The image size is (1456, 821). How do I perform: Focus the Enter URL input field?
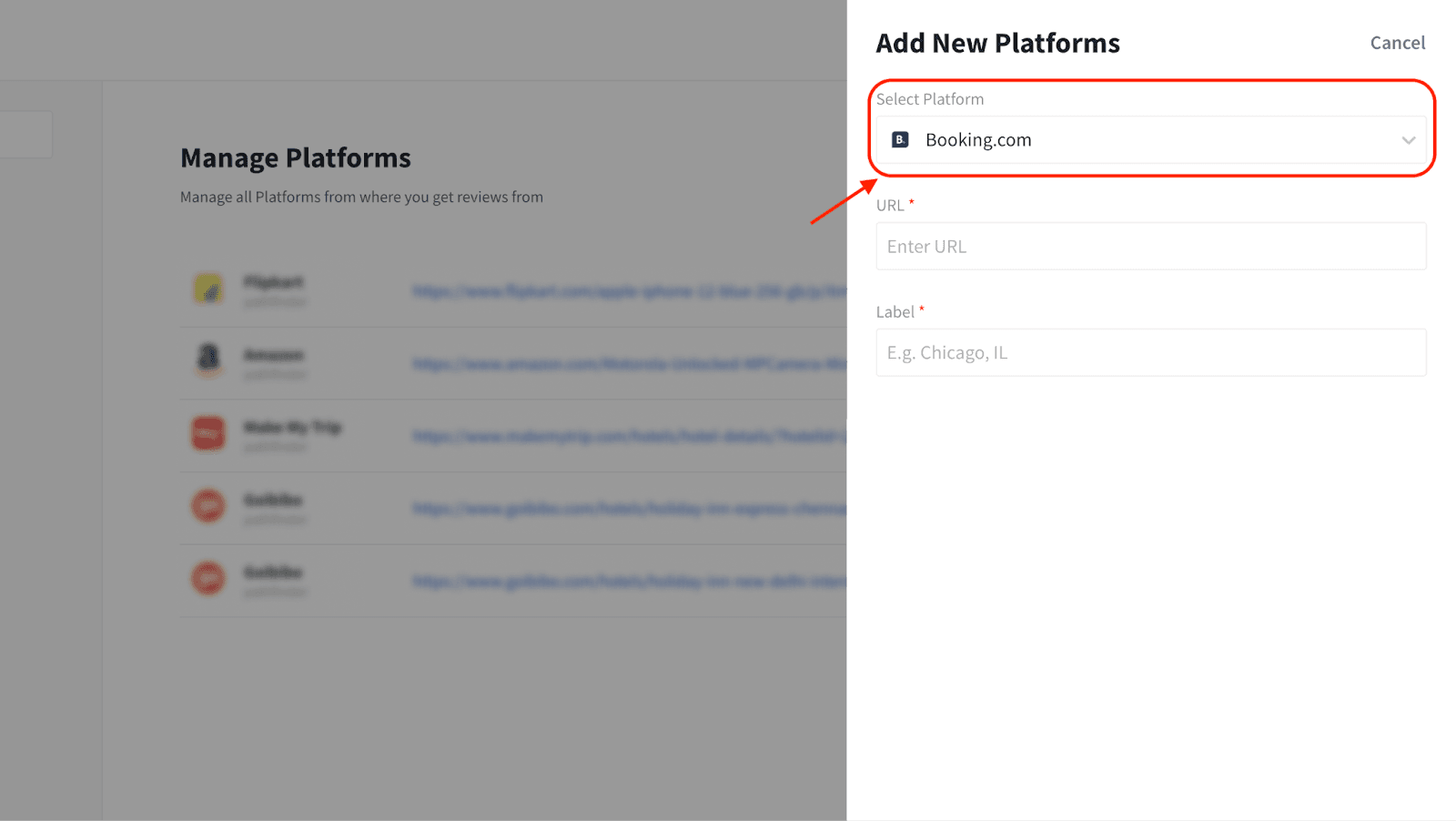pyautogui.click(x=1150, y=247)
